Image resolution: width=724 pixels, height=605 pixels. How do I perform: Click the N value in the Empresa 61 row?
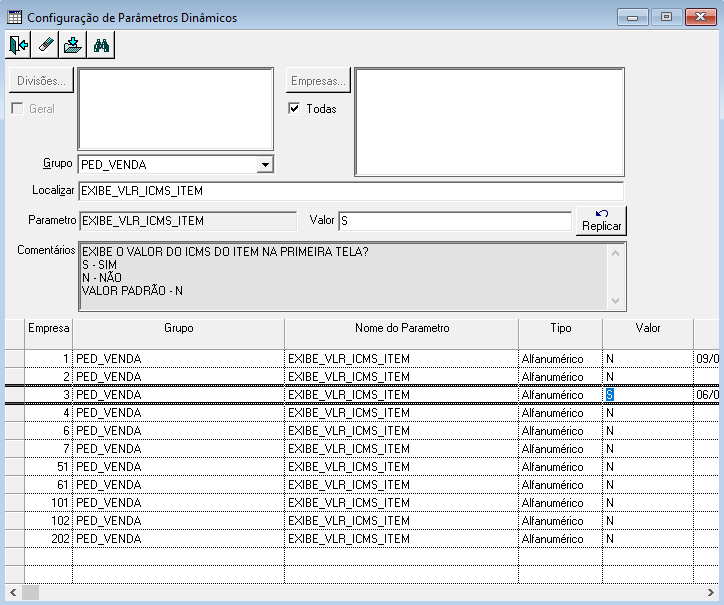click(x=610, y=485)
